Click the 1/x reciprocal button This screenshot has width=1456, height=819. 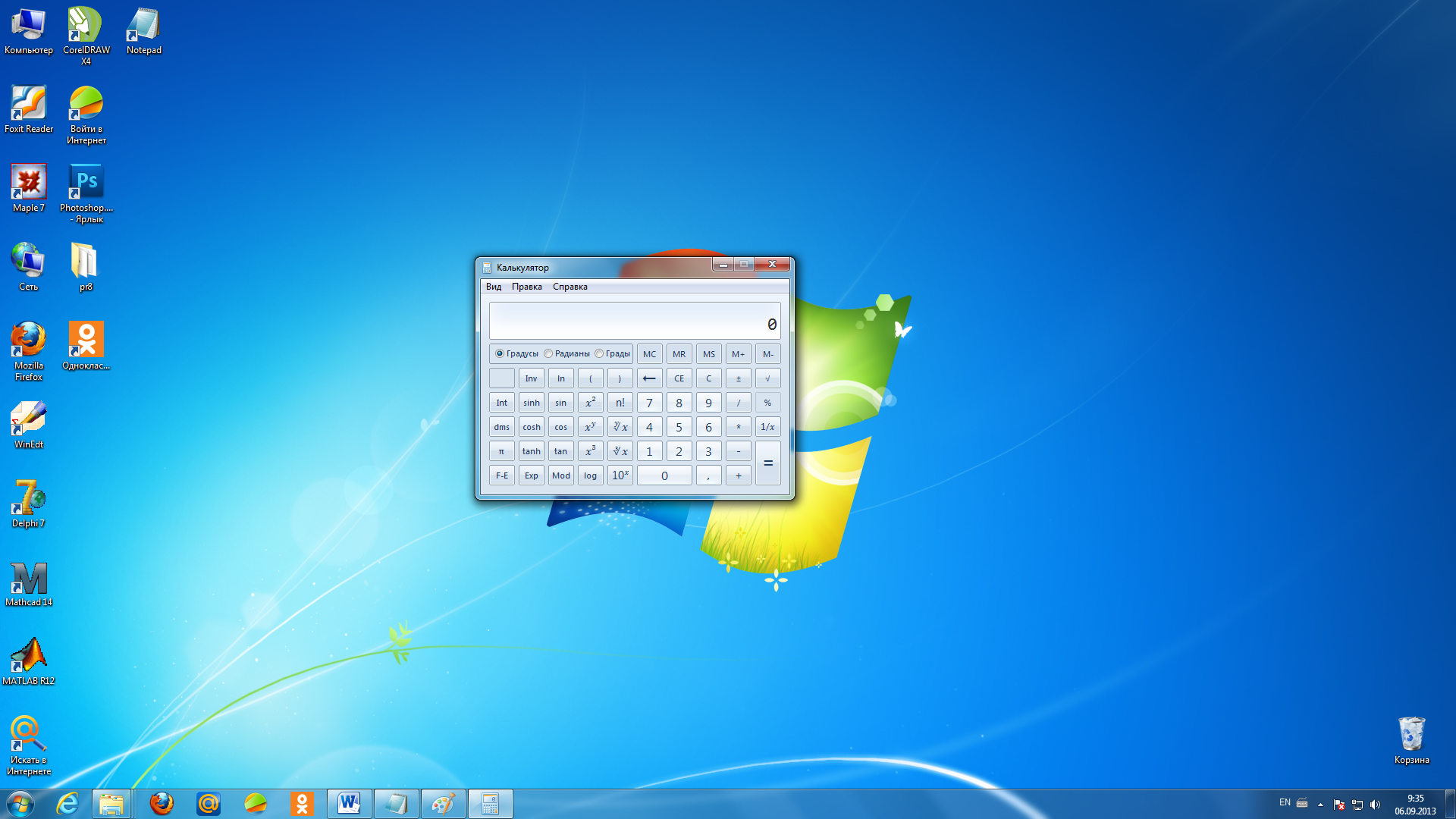coord(767,427)
